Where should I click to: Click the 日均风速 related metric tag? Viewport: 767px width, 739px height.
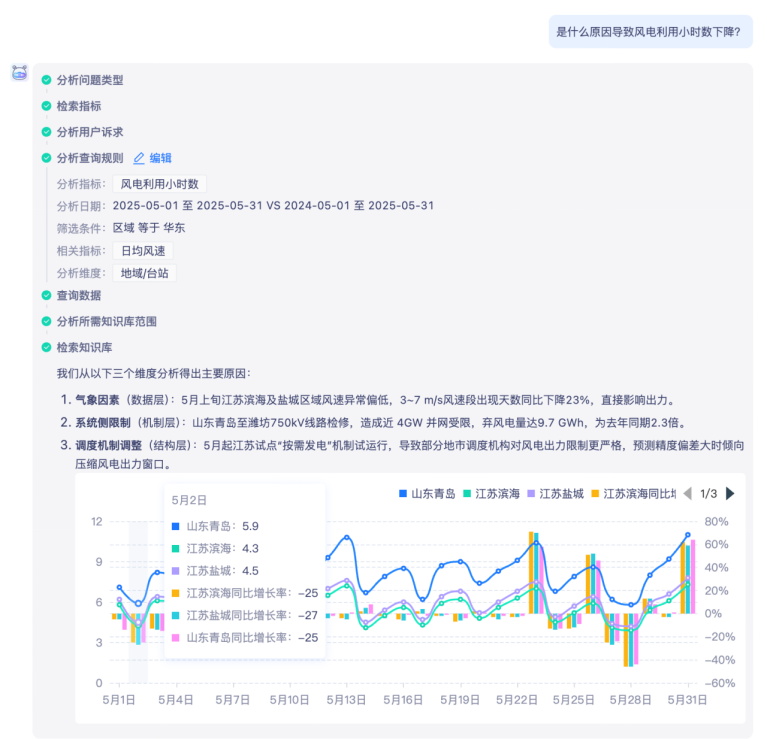(143, 251)
